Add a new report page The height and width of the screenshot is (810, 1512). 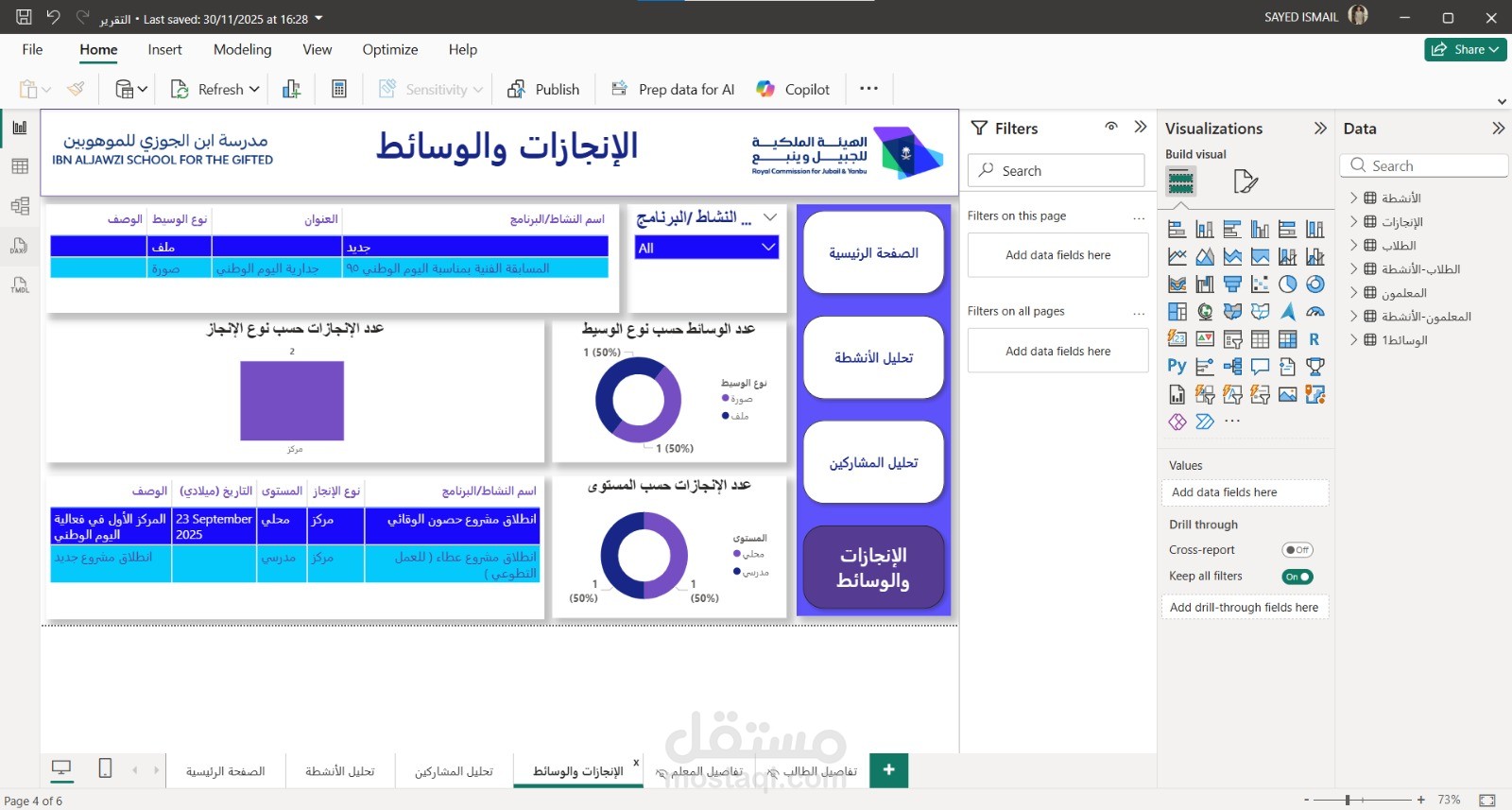[889, 770]
